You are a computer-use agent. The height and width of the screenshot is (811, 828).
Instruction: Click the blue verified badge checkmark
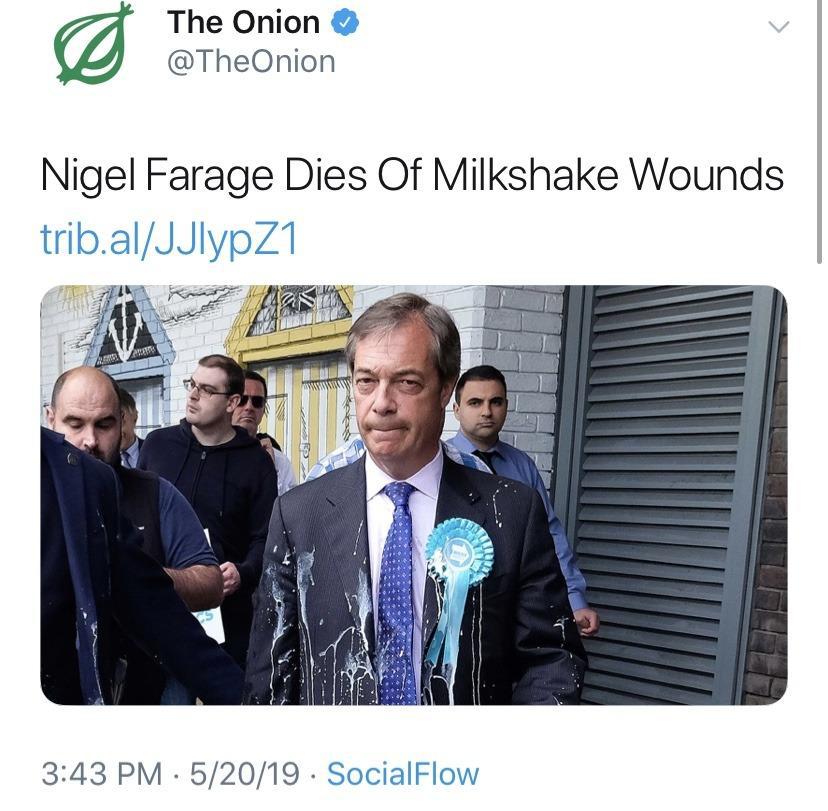[344, 24]
